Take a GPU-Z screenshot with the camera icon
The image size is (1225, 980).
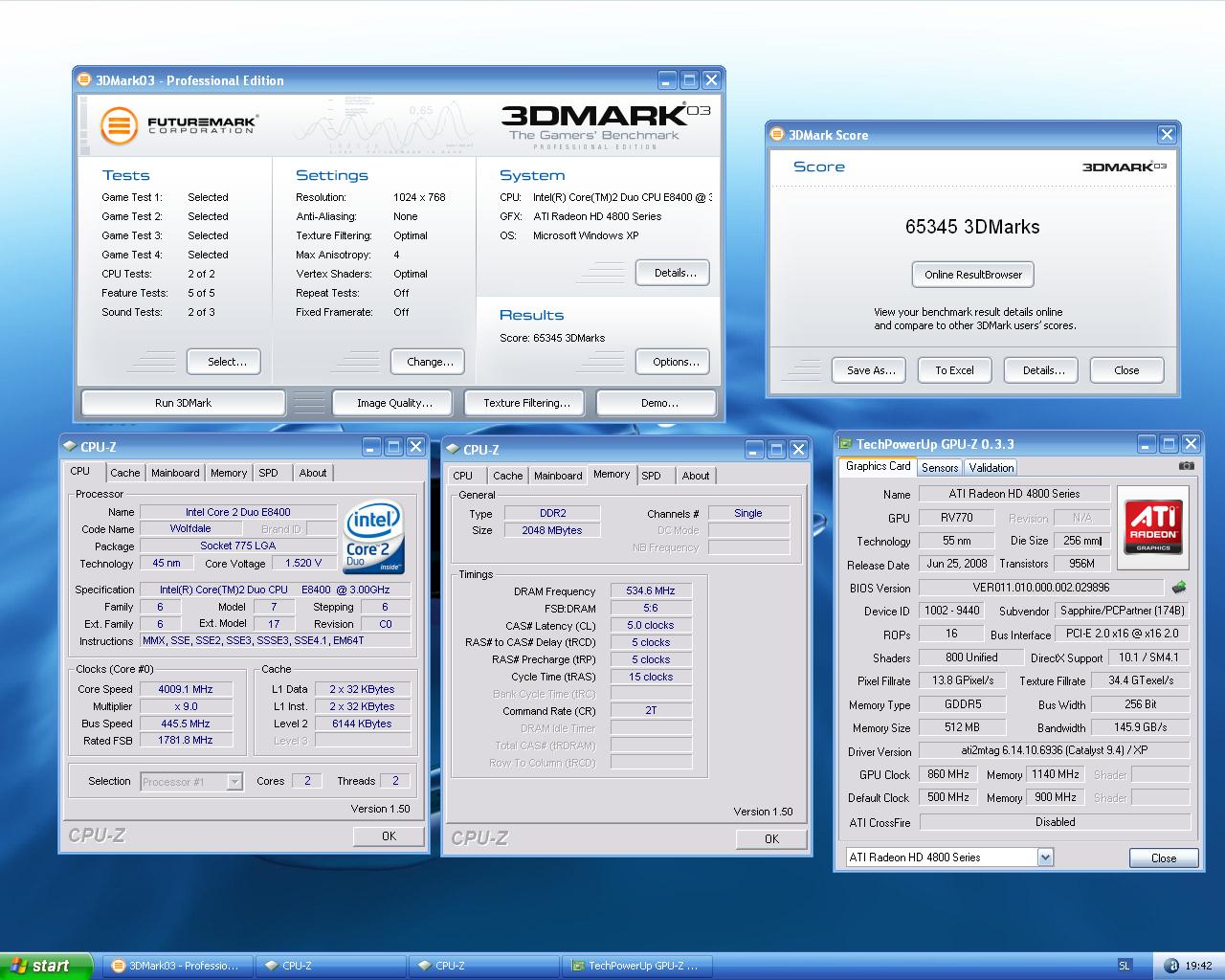[x=1187, y=466]
